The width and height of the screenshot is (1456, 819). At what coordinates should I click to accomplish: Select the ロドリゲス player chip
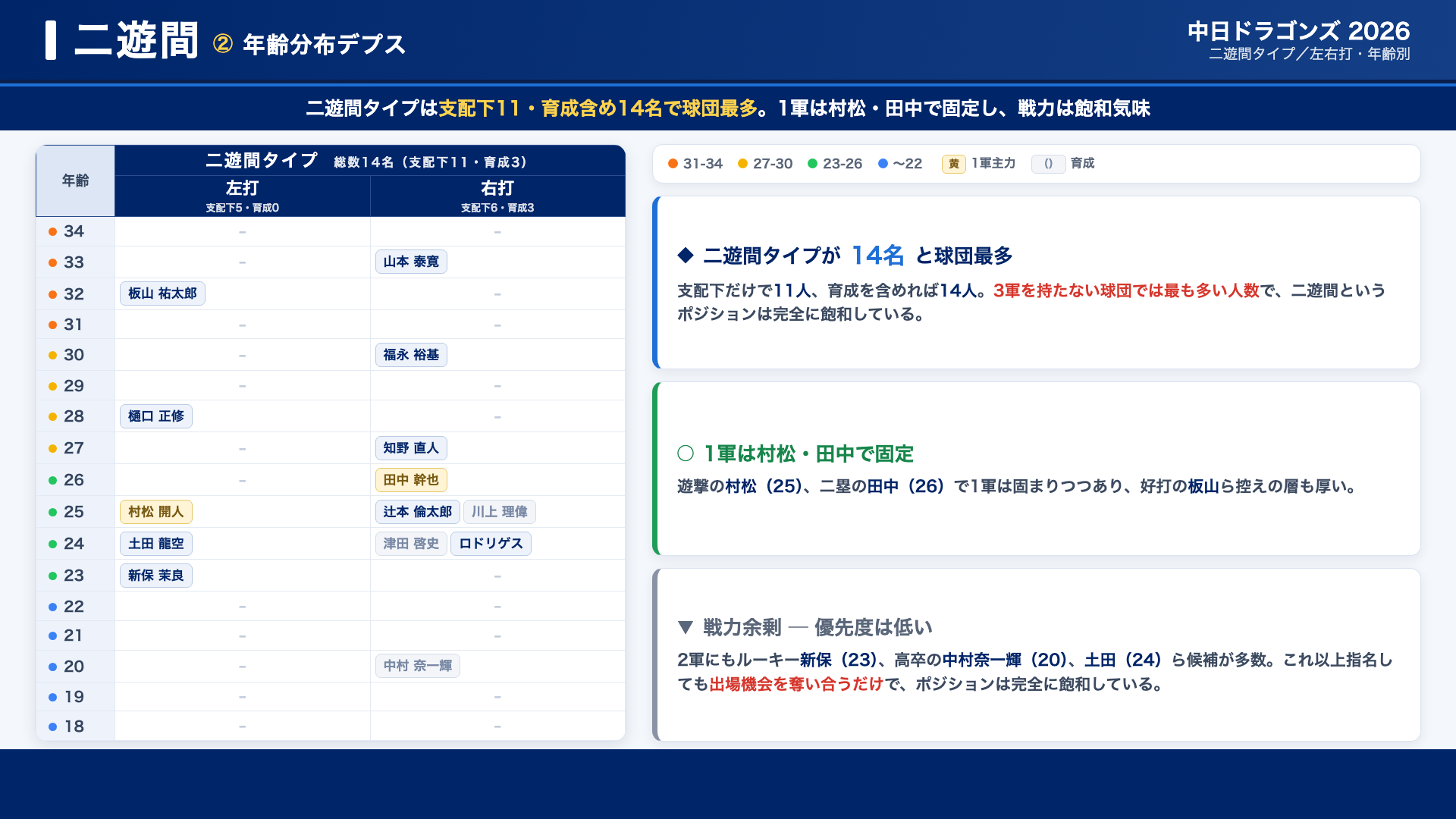click(491, 544)
